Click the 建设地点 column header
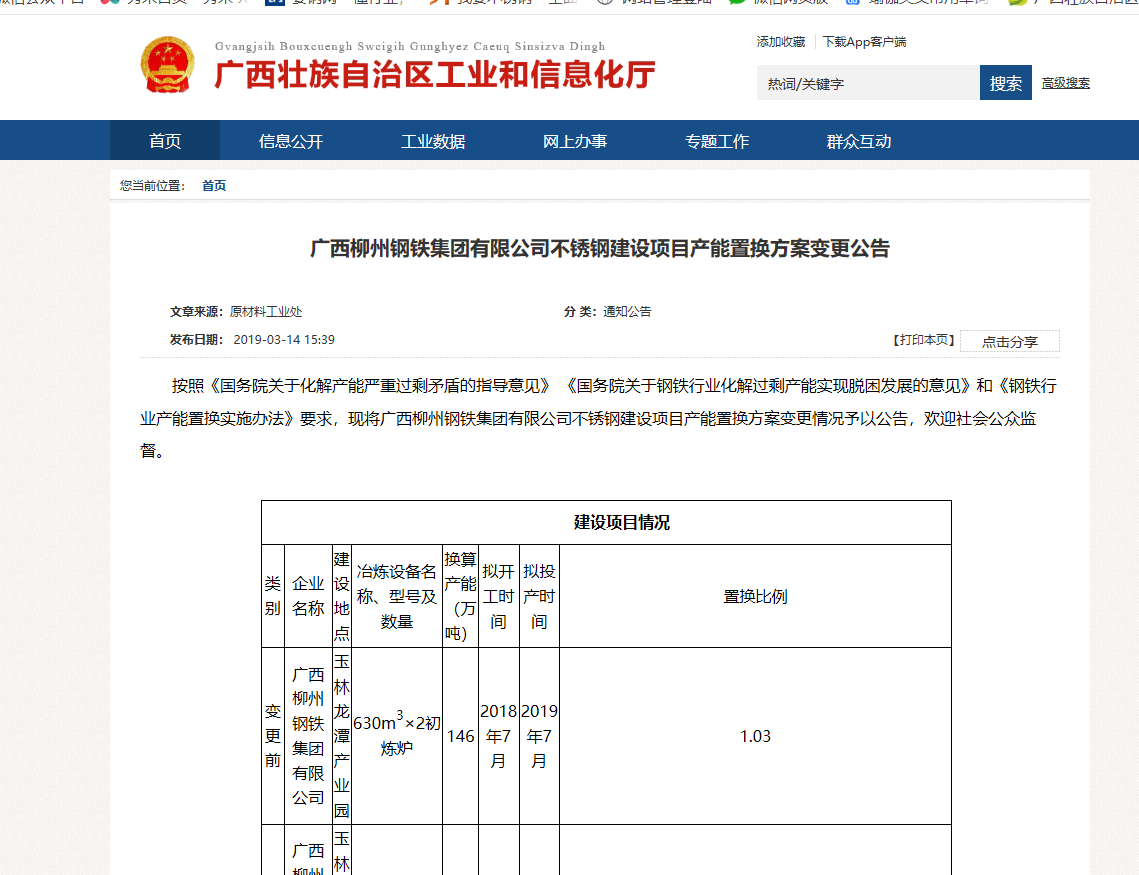Viewport: 1139px width, 875px height. (x=341, y=596)
